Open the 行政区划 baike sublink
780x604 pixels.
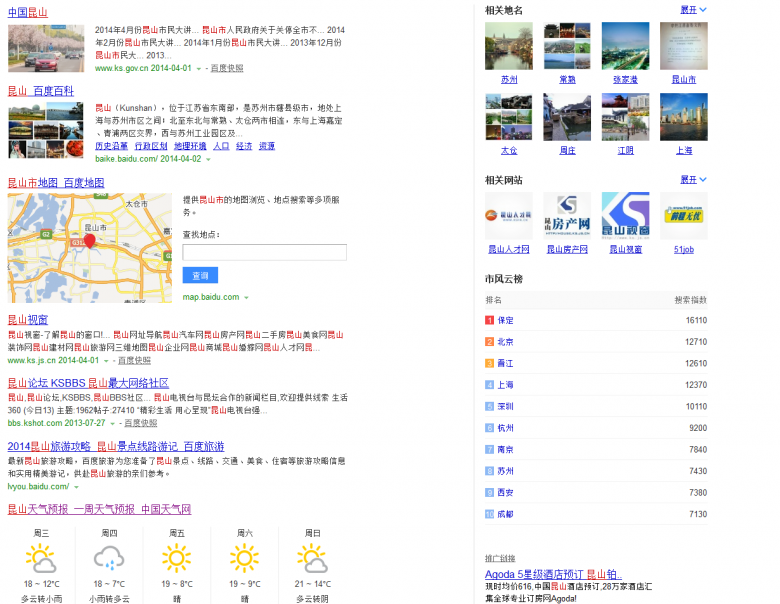point(151,146)
